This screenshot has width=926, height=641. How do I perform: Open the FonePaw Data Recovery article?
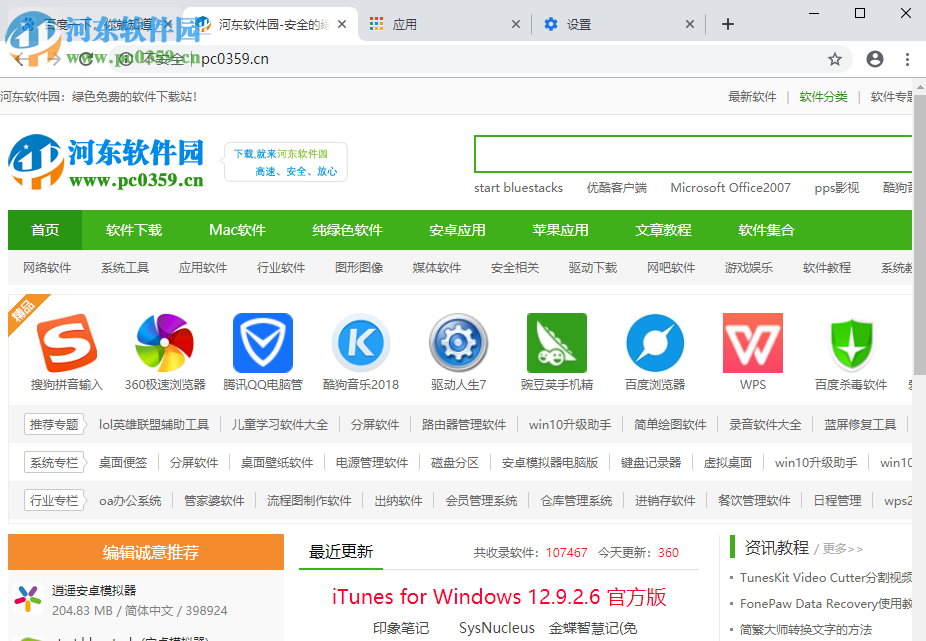coord(826,603)
